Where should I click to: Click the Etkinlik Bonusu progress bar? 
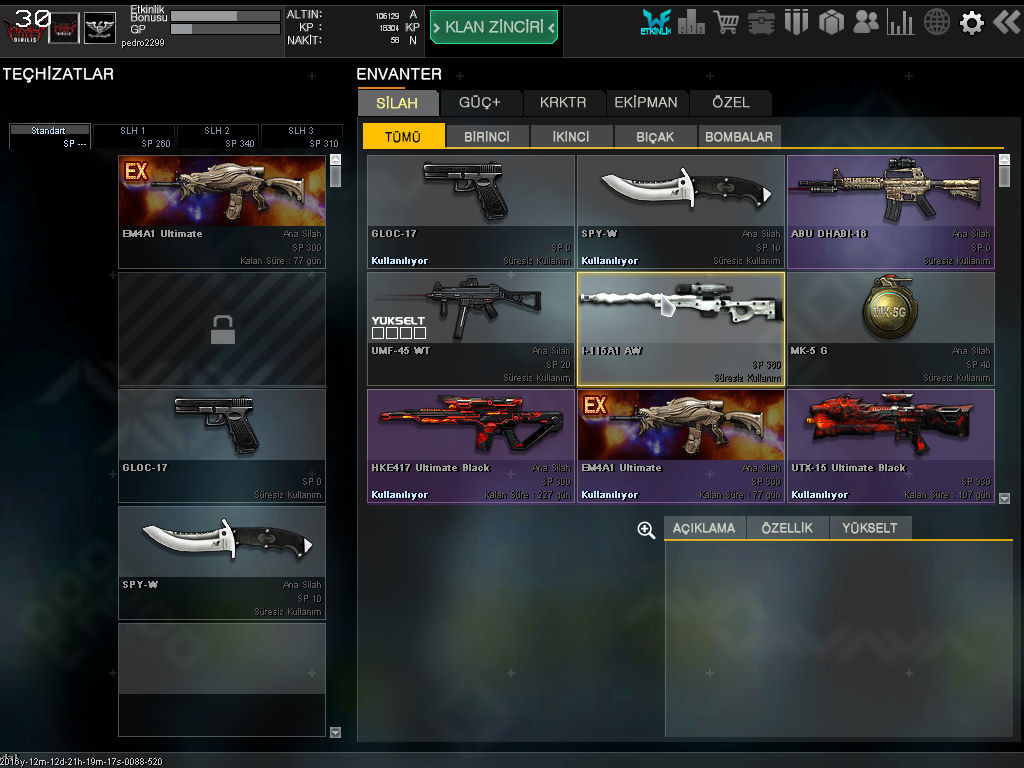coord(225,16)
